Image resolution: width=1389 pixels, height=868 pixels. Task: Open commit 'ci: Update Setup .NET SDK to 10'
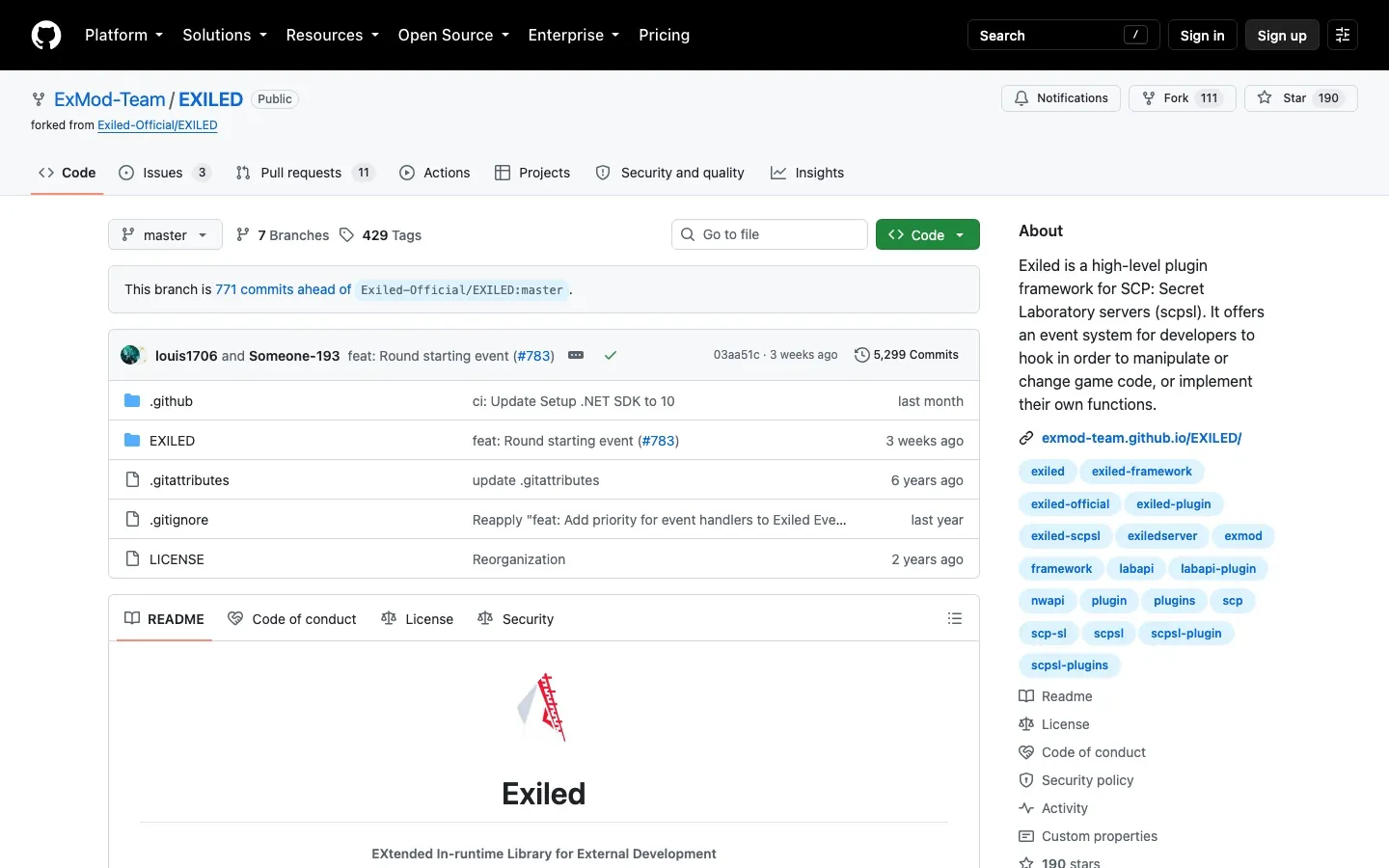574,401
